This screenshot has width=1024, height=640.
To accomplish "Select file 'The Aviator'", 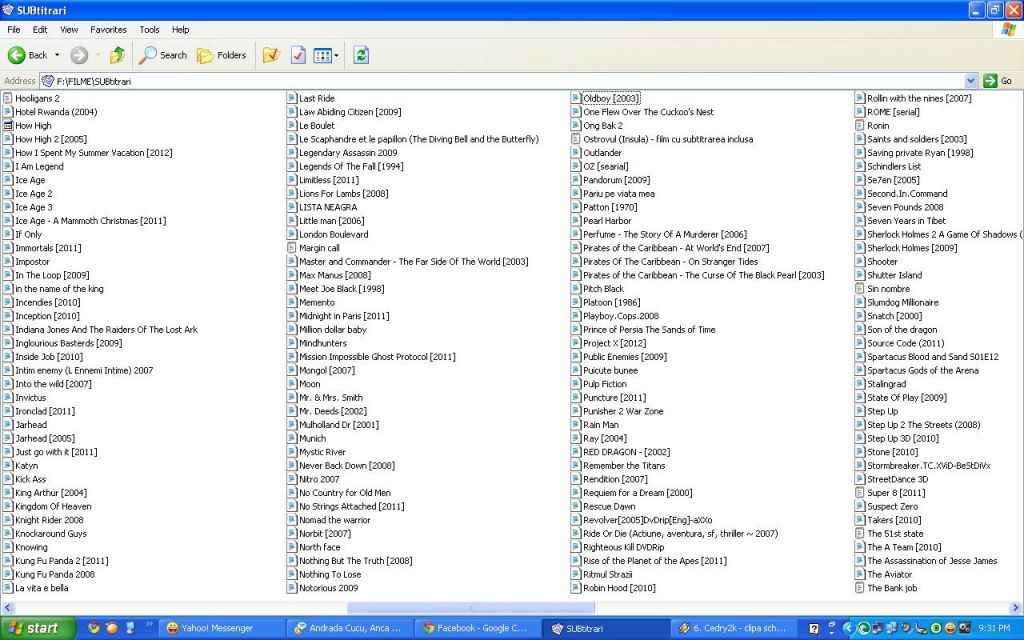I will point(889,574).
